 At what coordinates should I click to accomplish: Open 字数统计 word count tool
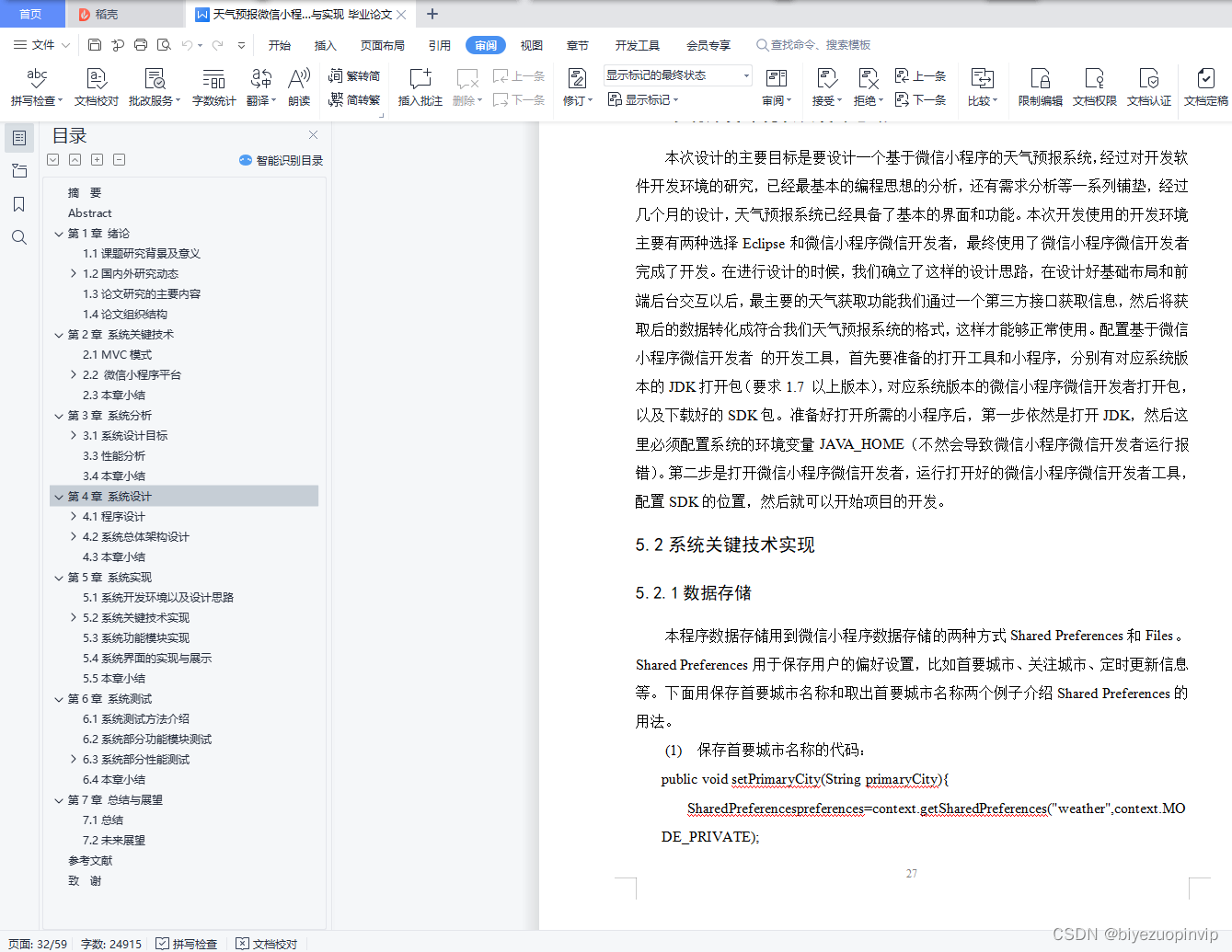pyautogui.click(x=214, y=87)
